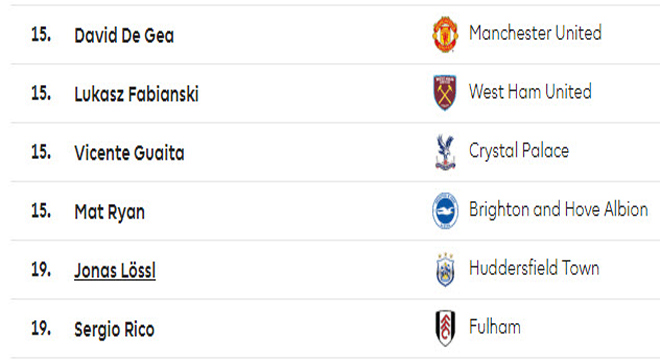Click the Fulham club badge
The width and height of the screenshot is (660, 360).
[445, 328]
